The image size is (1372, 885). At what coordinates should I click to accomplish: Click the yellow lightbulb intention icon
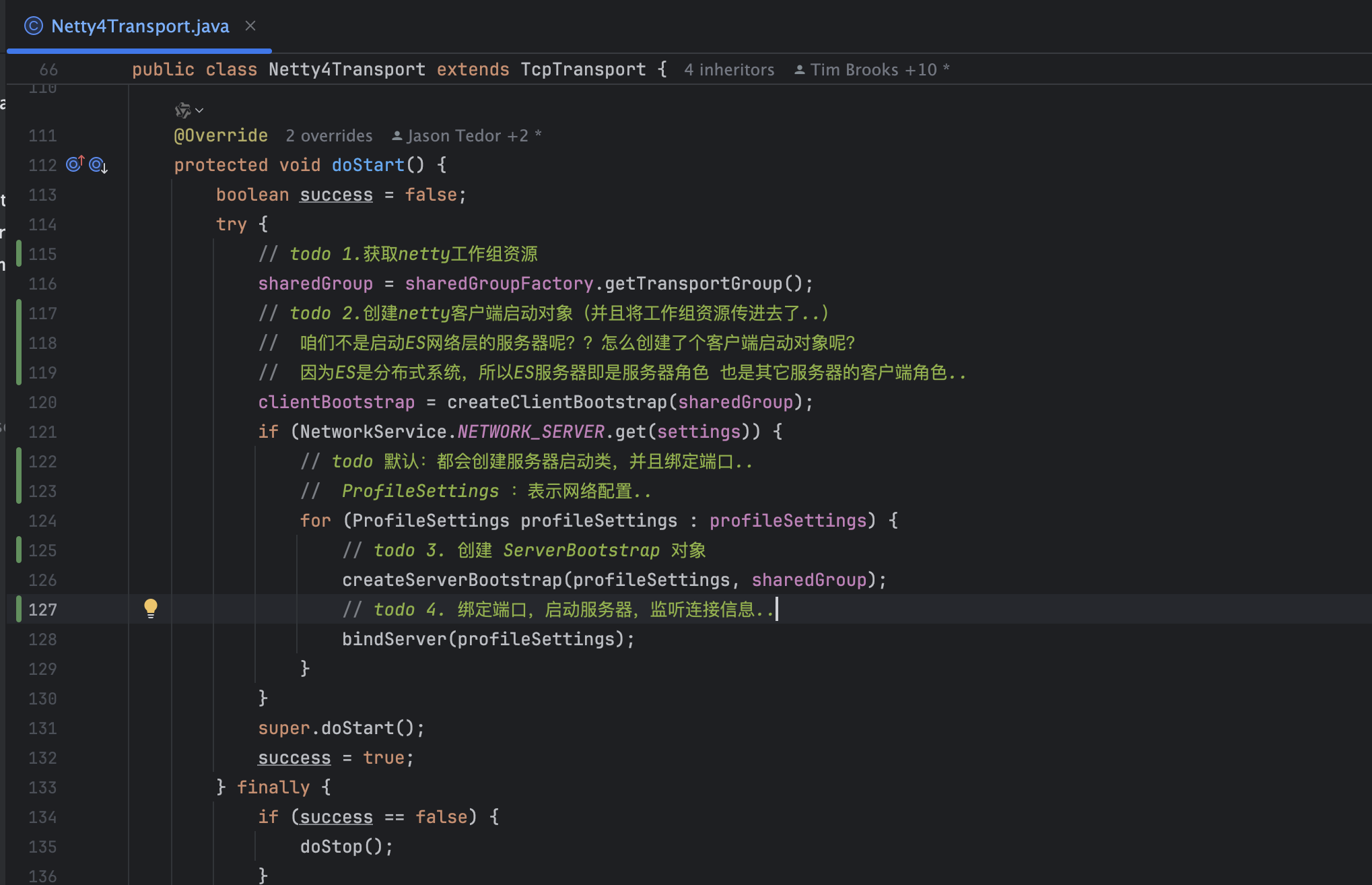coord(151,608)
